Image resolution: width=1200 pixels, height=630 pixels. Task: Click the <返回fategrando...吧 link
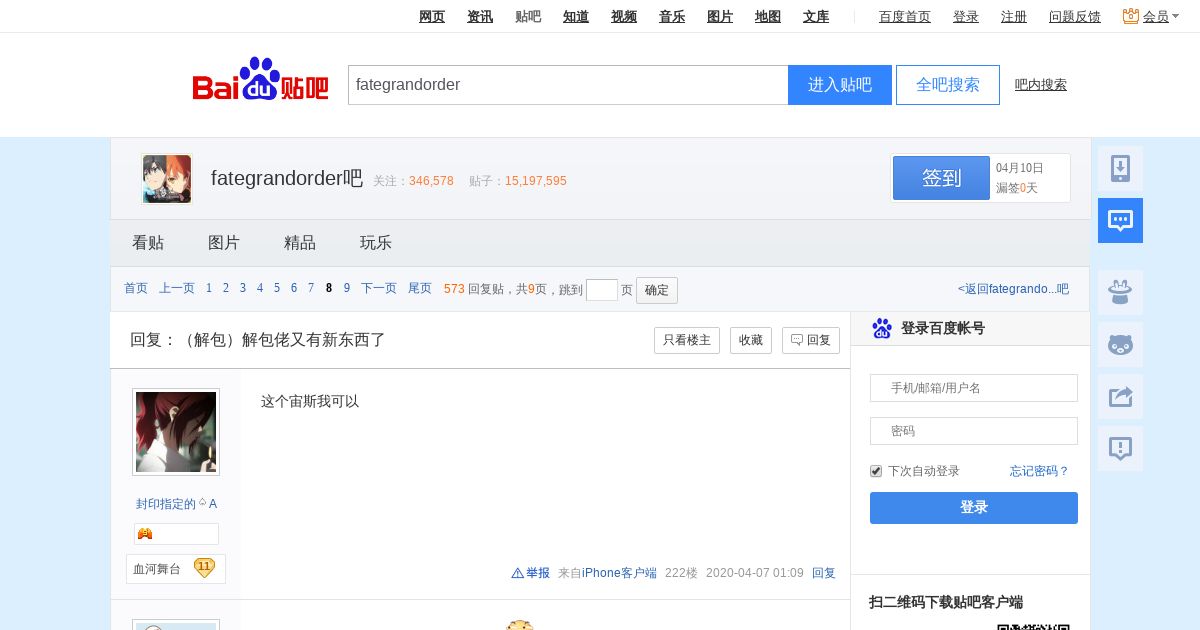tap(1013, 289)
